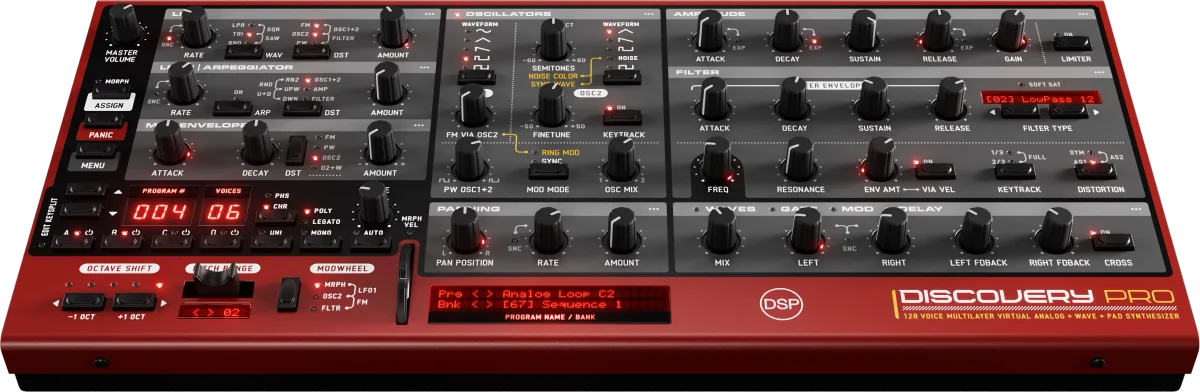Click the +1 OCT octave shift button
The height and width of the screenshot is (392, 1200).
[134, 301]
